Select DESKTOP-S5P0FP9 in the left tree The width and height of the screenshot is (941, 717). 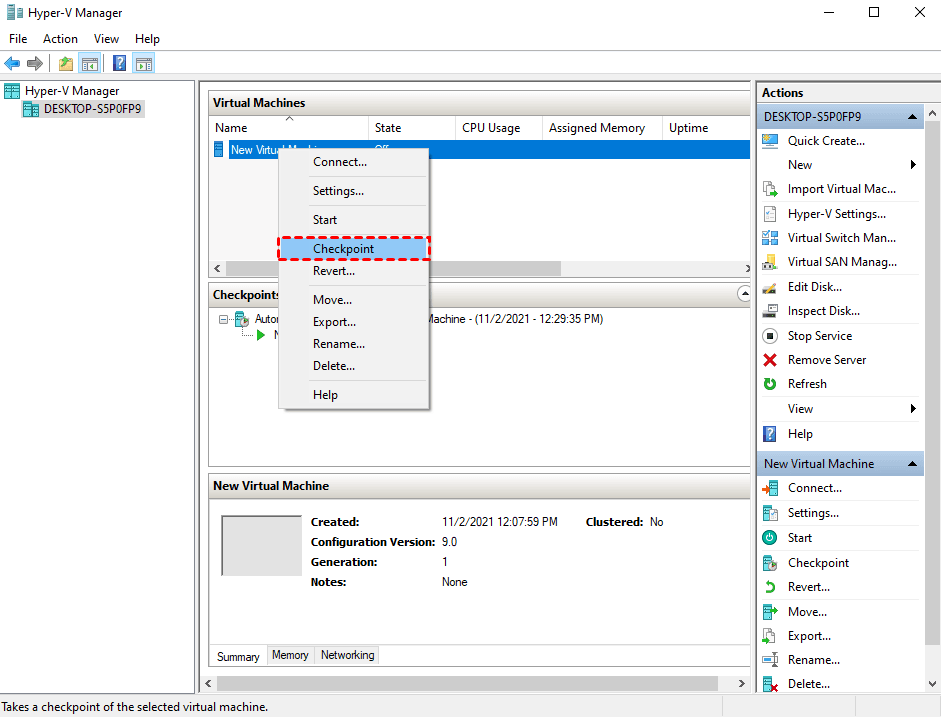point(92,109)
